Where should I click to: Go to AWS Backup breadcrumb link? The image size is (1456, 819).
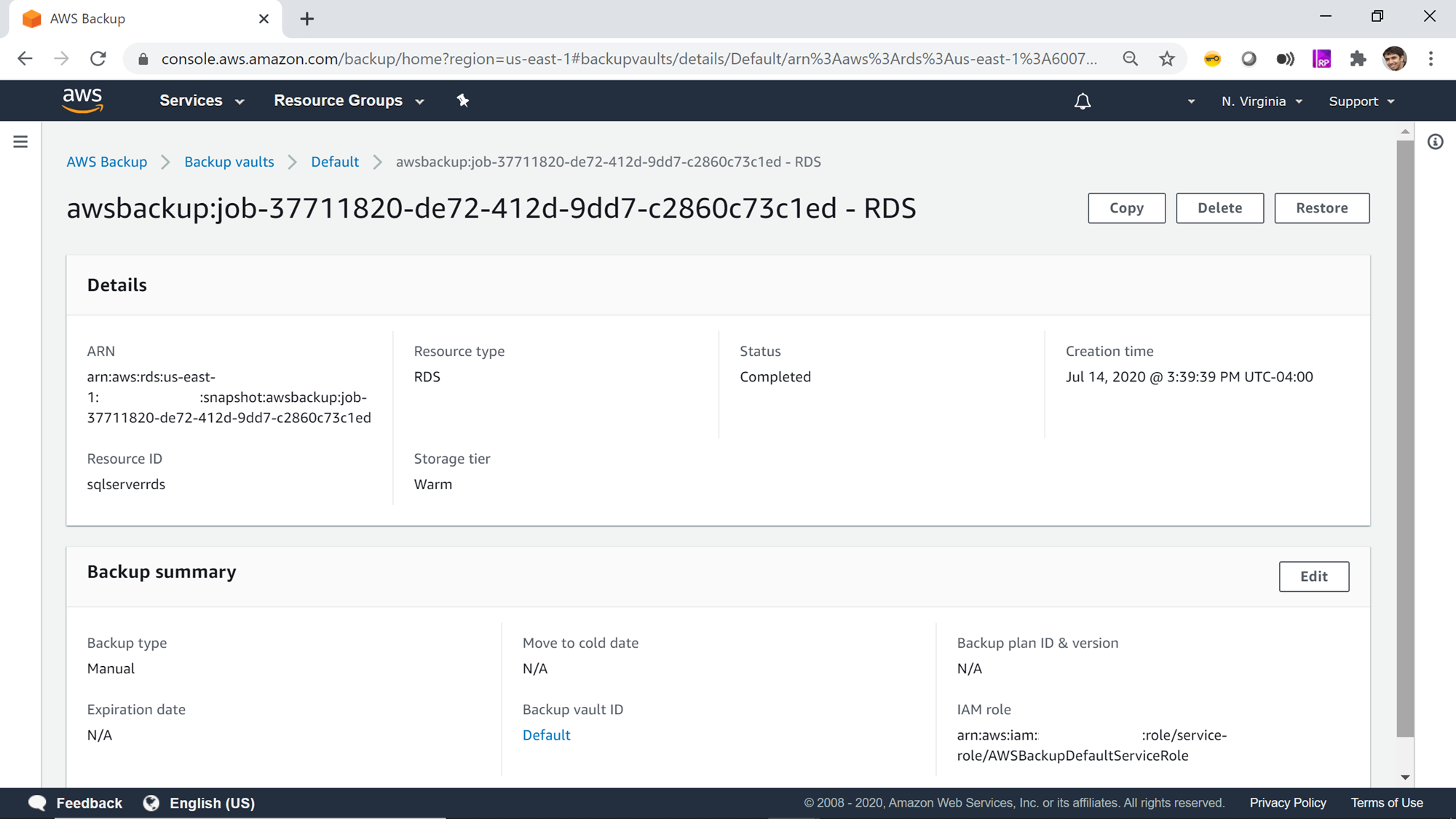tap(107, 162)
